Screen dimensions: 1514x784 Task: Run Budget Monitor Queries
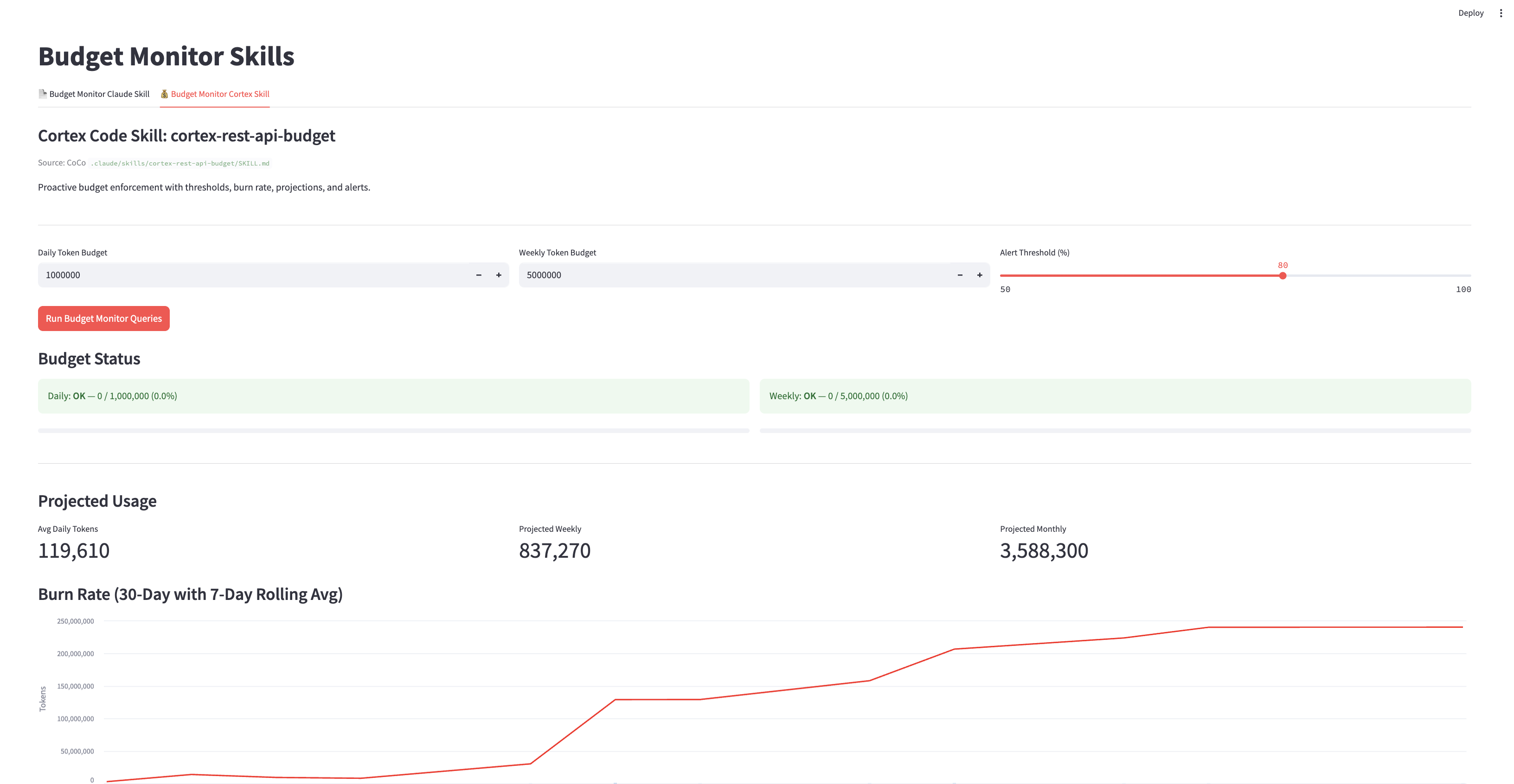(x=103, y=319)
